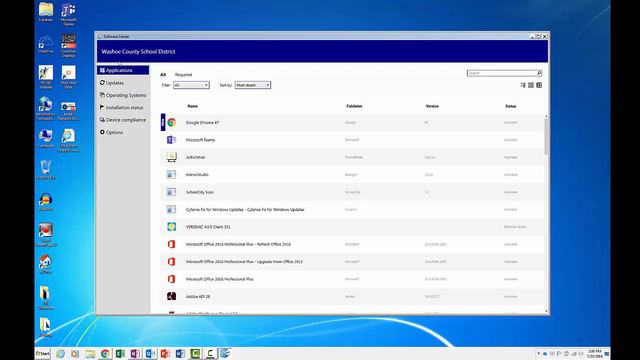
Task: Open Device compliance in the sidebar
Action: [x=123, y=120]
